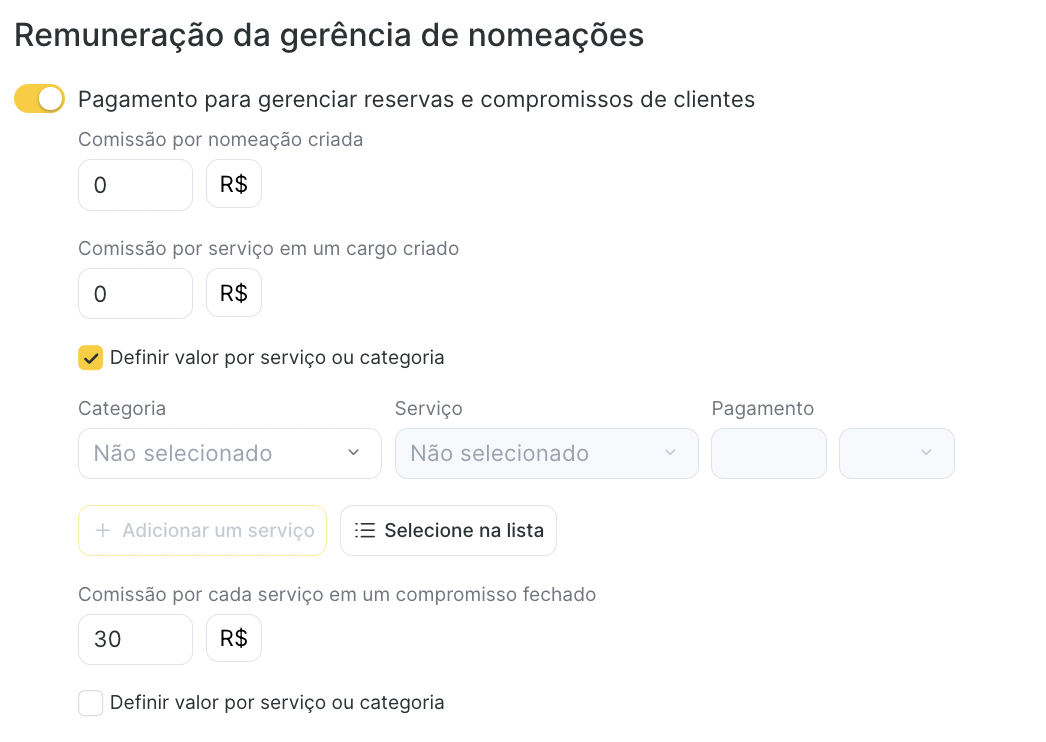Check the bottom Definir valor por serviço checkbox

click(x=91, y=703)
